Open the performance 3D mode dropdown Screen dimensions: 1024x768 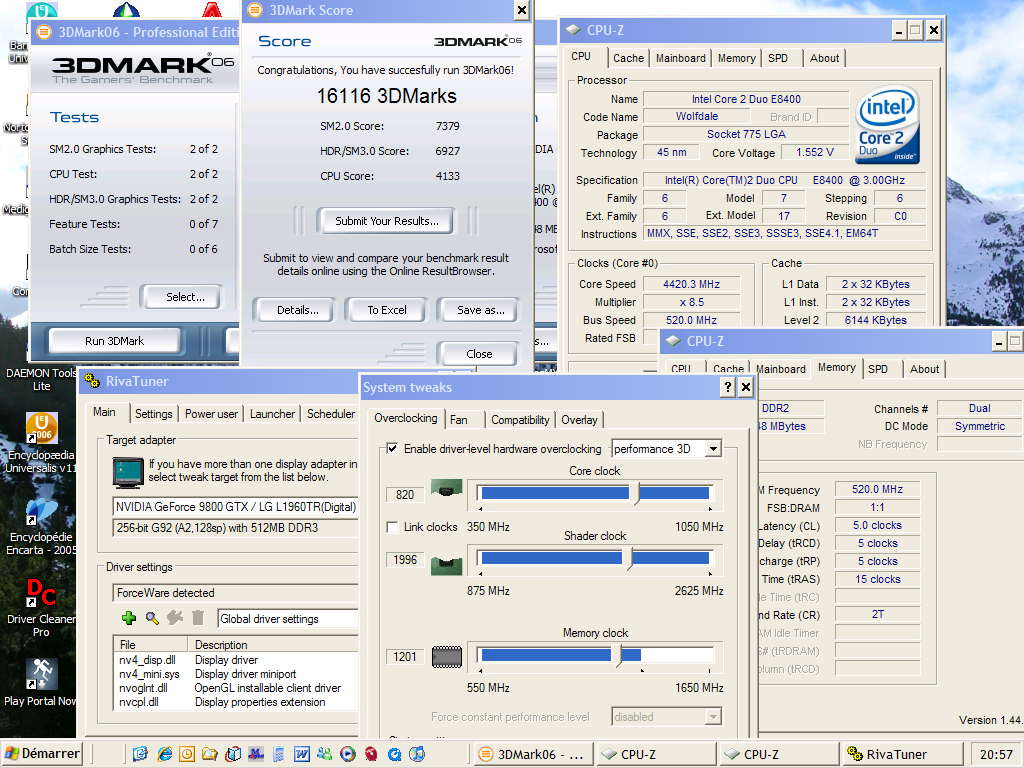coord(714,449)
